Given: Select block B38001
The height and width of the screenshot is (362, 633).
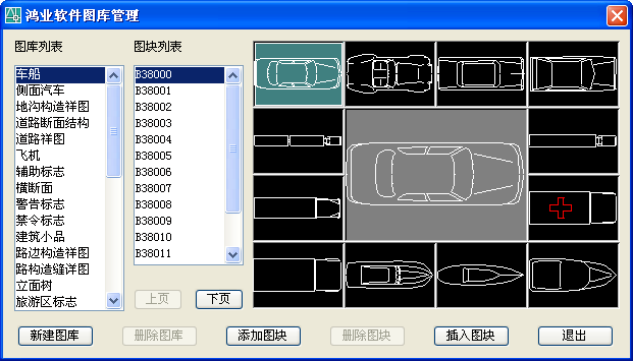Looking at the screenshot, I should point(179,91).
